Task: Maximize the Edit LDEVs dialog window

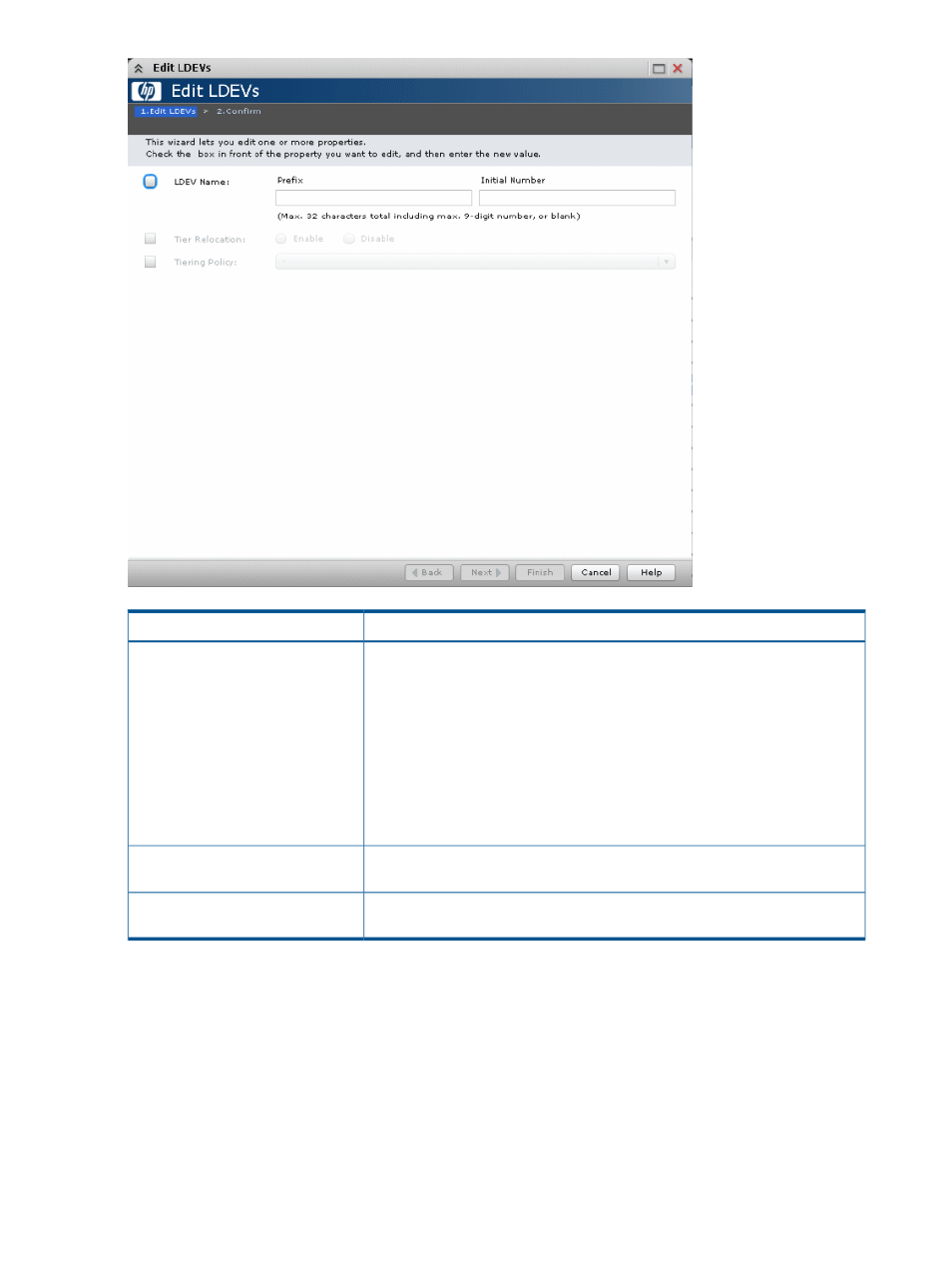Action: coord(659,69)
